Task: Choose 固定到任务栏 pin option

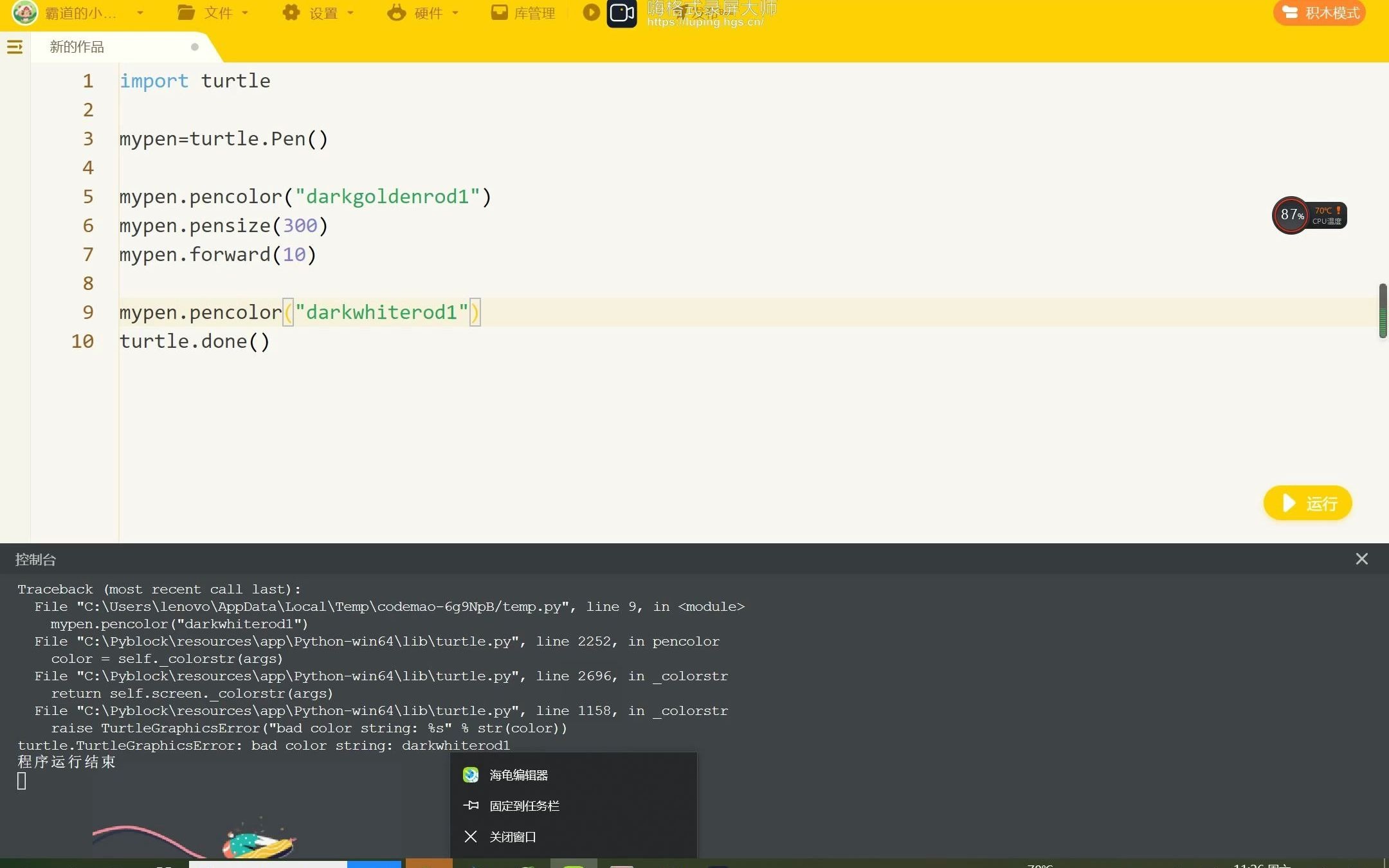Action: (523, 806)
